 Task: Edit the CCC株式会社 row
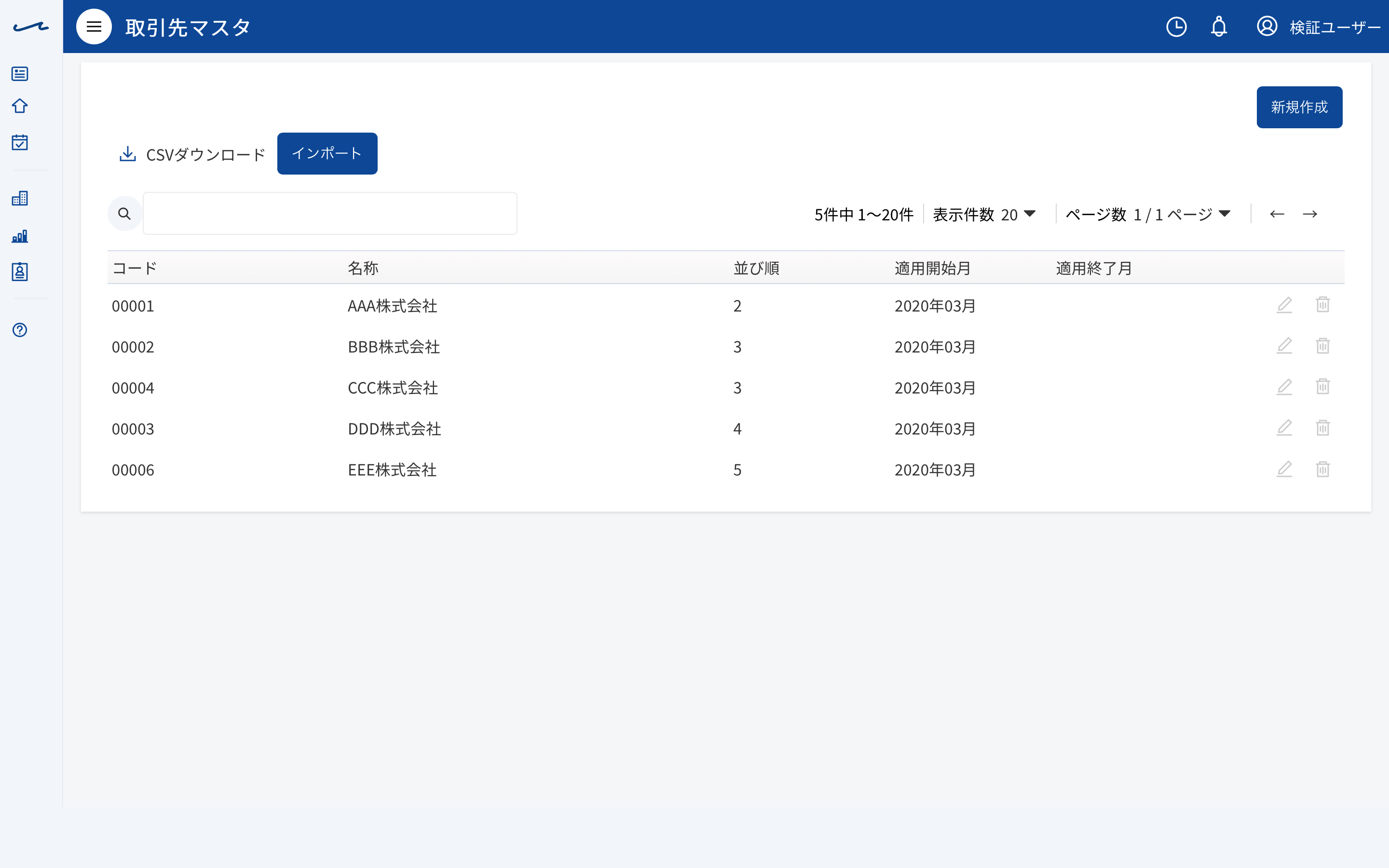click(x=1284, y=387)
